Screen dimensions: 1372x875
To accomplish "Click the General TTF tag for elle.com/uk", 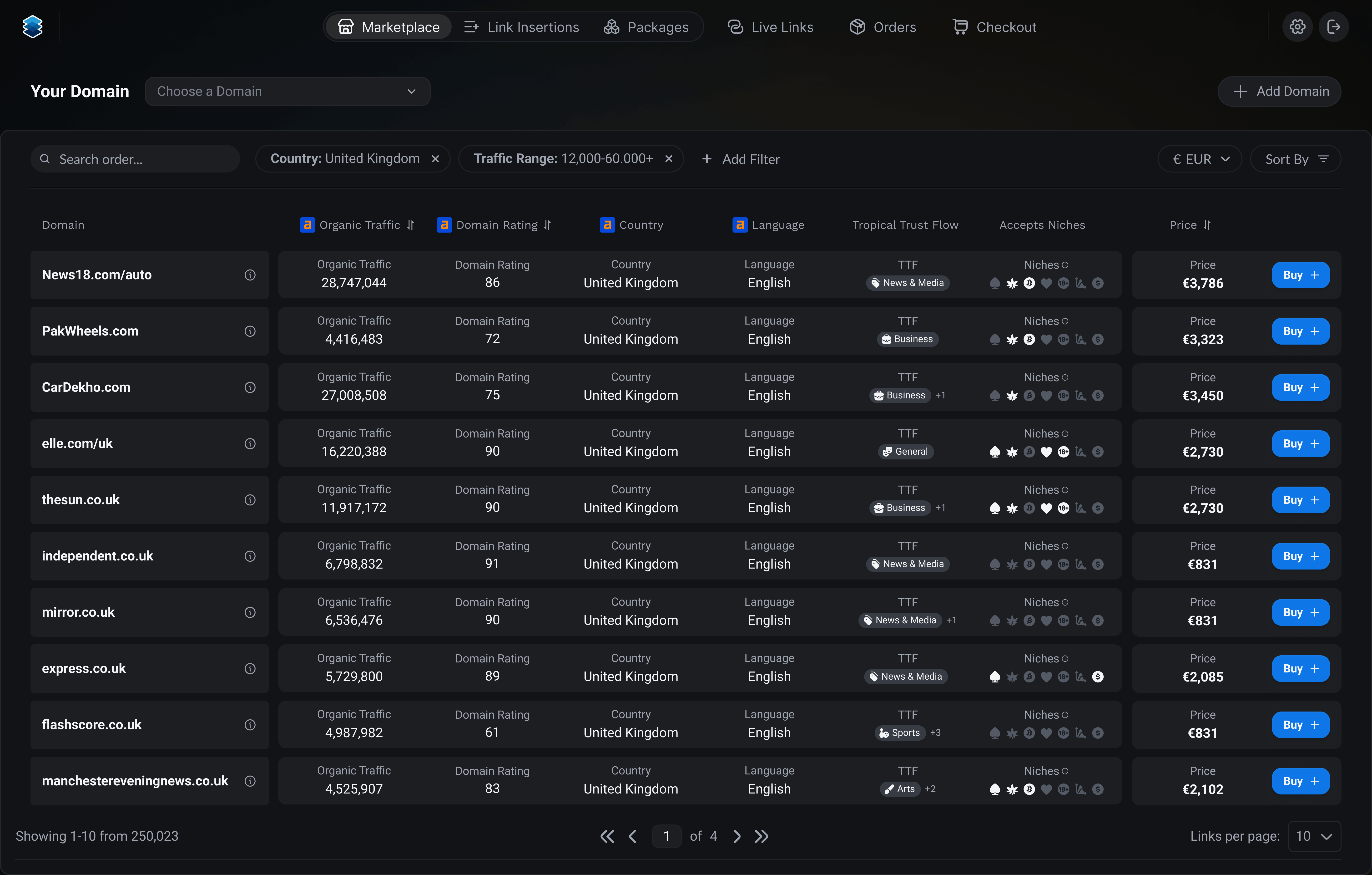I will (x=905, y=452).
